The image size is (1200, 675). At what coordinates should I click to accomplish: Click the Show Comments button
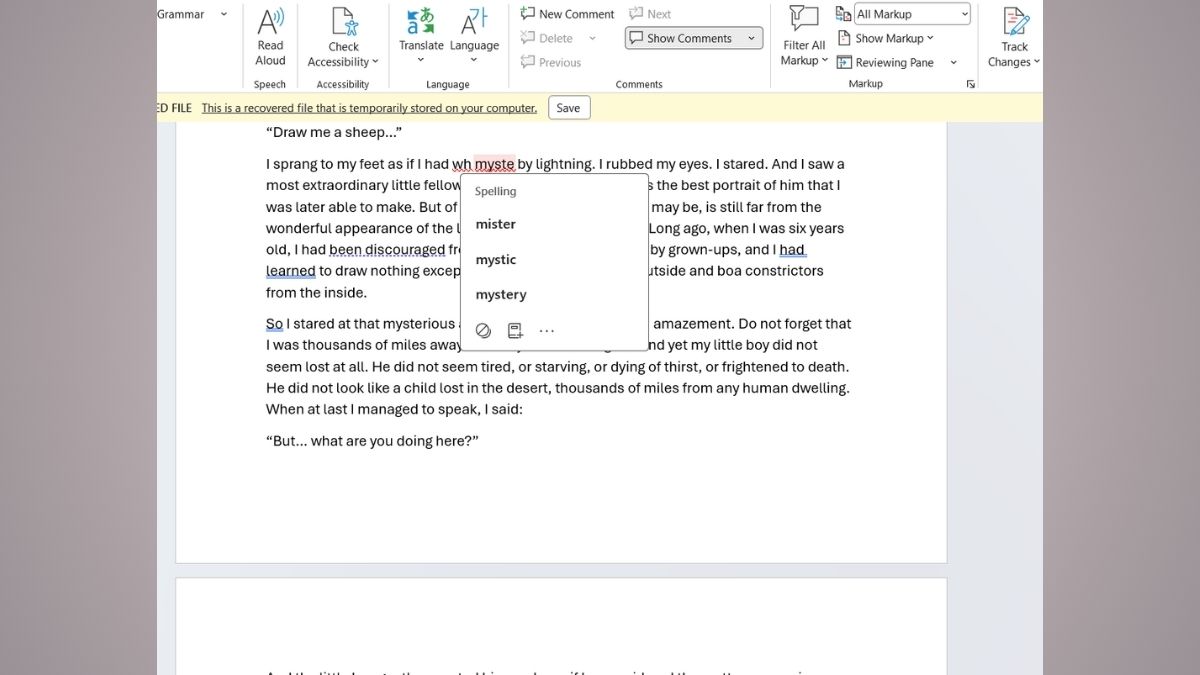(x=680, y=38)
